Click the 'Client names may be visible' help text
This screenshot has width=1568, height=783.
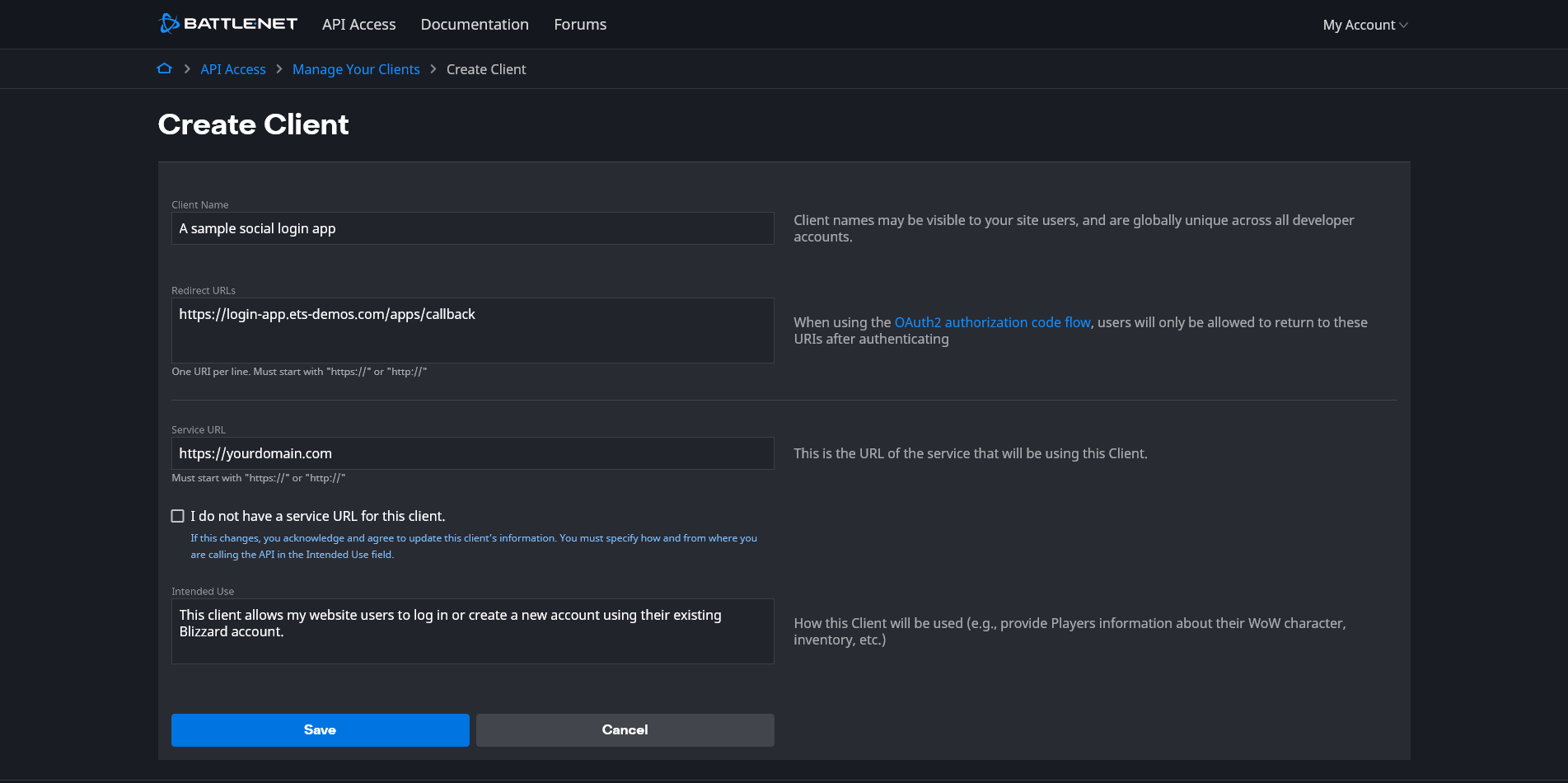[1074, 228]
